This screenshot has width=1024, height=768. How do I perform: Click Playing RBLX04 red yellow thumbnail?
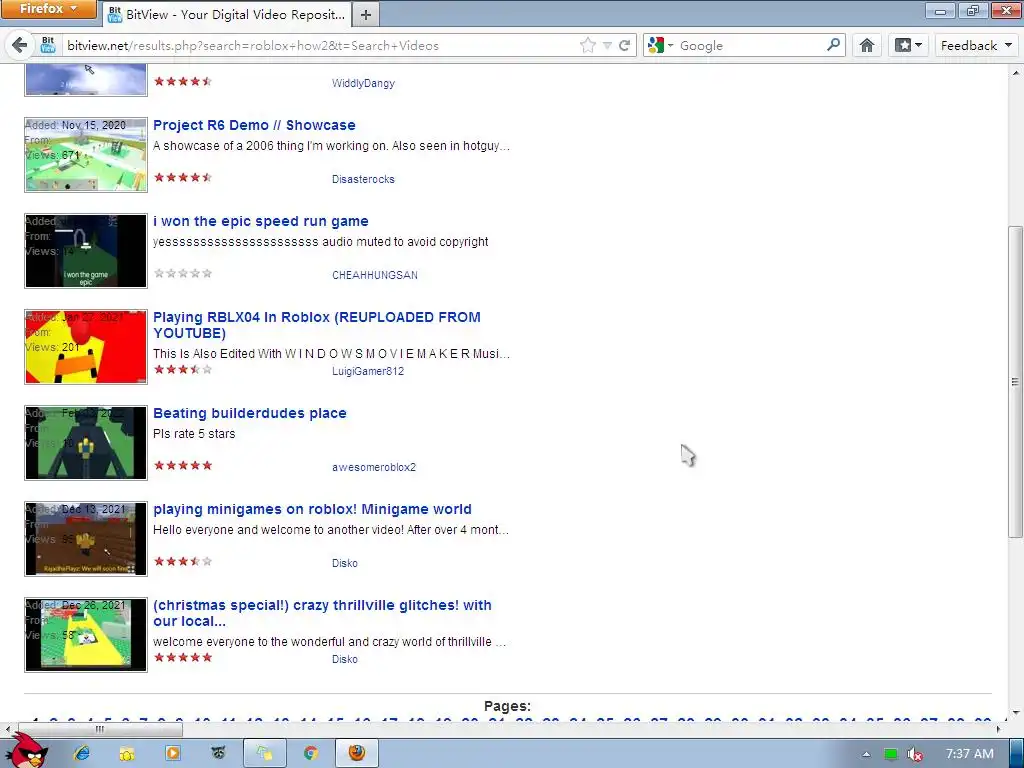tap(86, 347)
